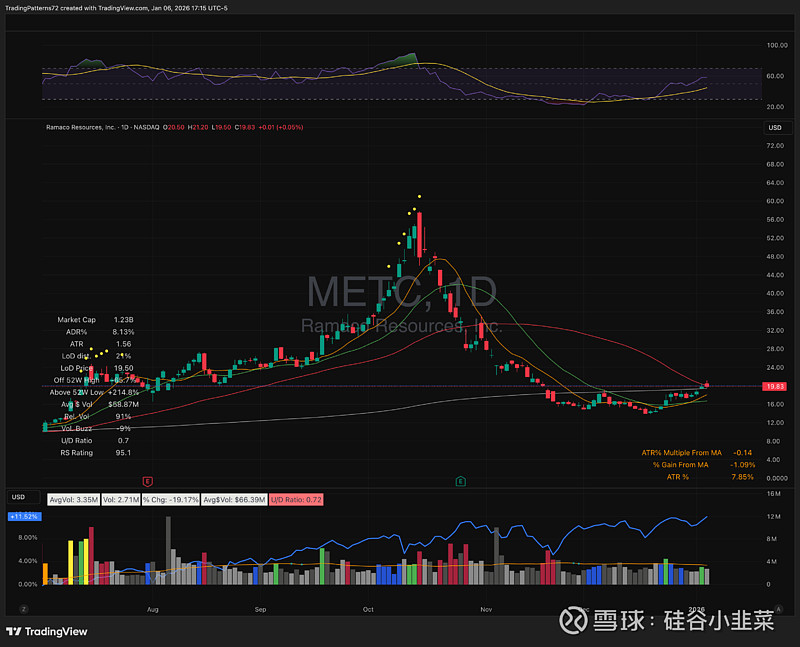The width and height of the screenshot is (800, 647).
Task: Select the 60.00 RSI axis value
Action: pyautogui.click(x=777, y=76)
